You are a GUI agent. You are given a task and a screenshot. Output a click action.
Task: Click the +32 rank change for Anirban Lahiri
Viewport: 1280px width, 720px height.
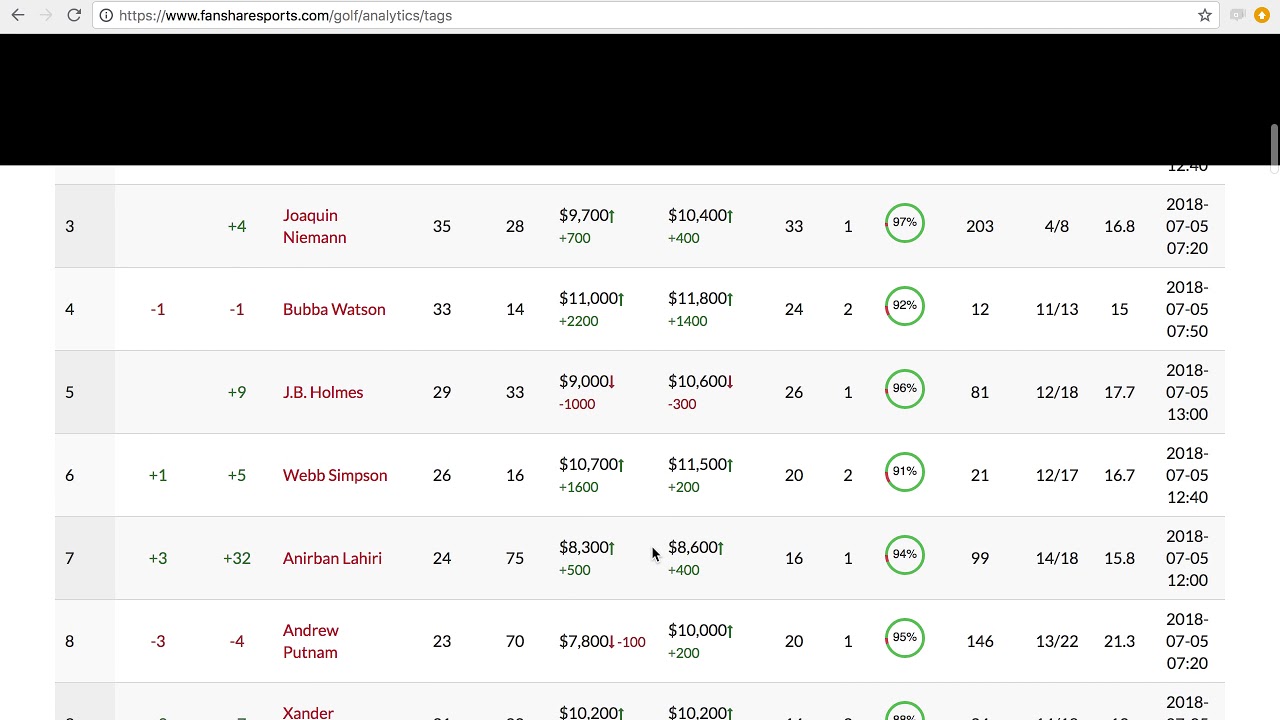click(x=237, y=558)
